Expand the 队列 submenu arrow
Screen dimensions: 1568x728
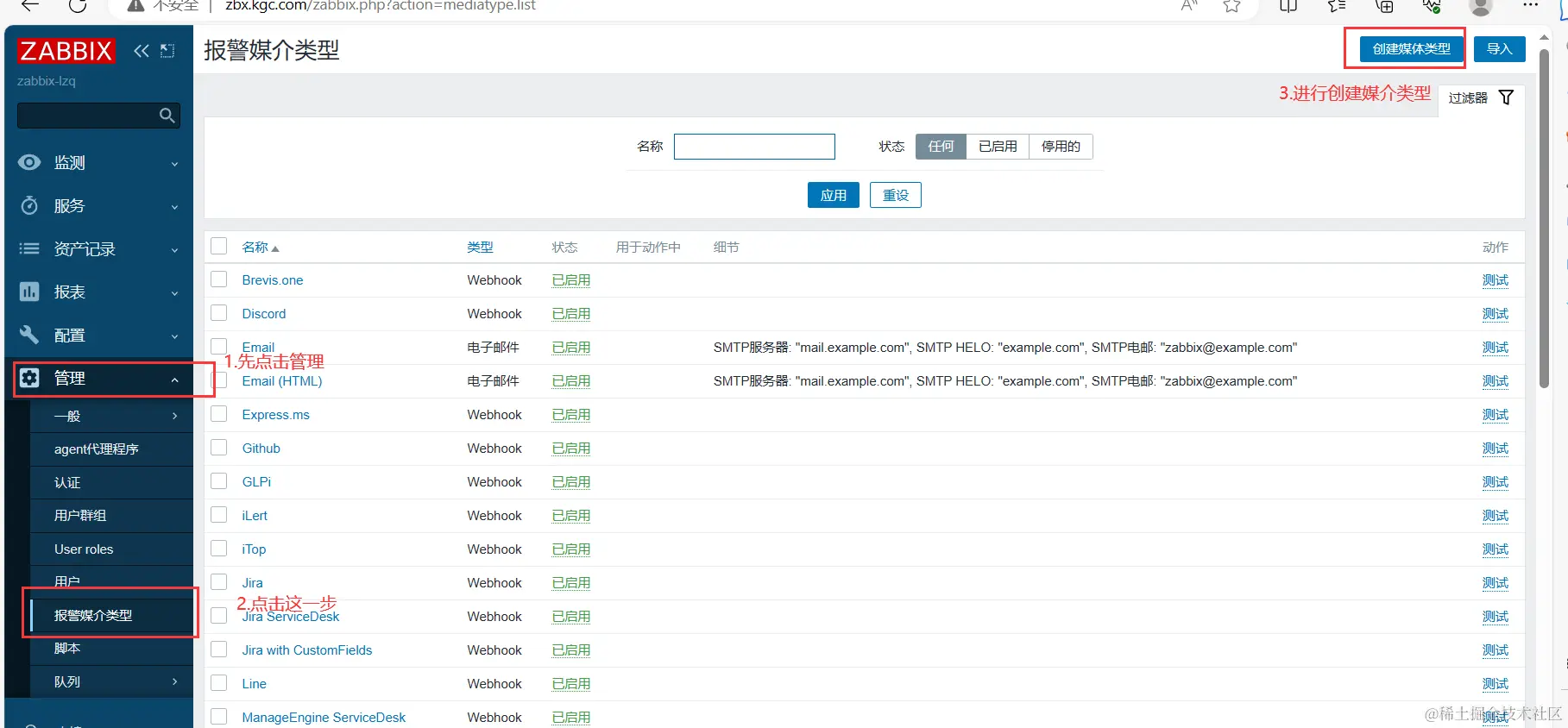tap(175, 681)
